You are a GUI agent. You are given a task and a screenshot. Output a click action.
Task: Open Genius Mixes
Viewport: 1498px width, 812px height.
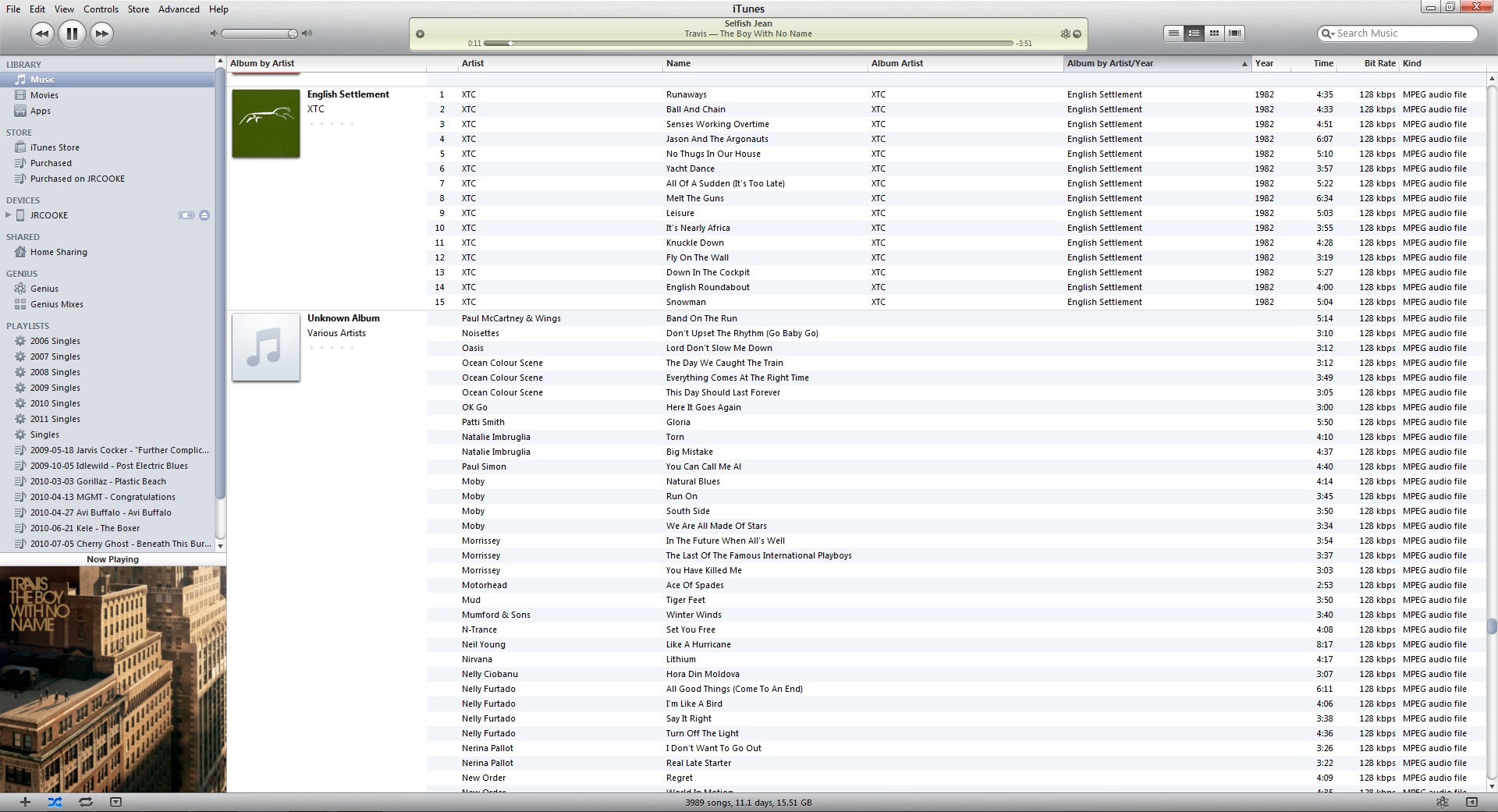click(x=107, y=304)
